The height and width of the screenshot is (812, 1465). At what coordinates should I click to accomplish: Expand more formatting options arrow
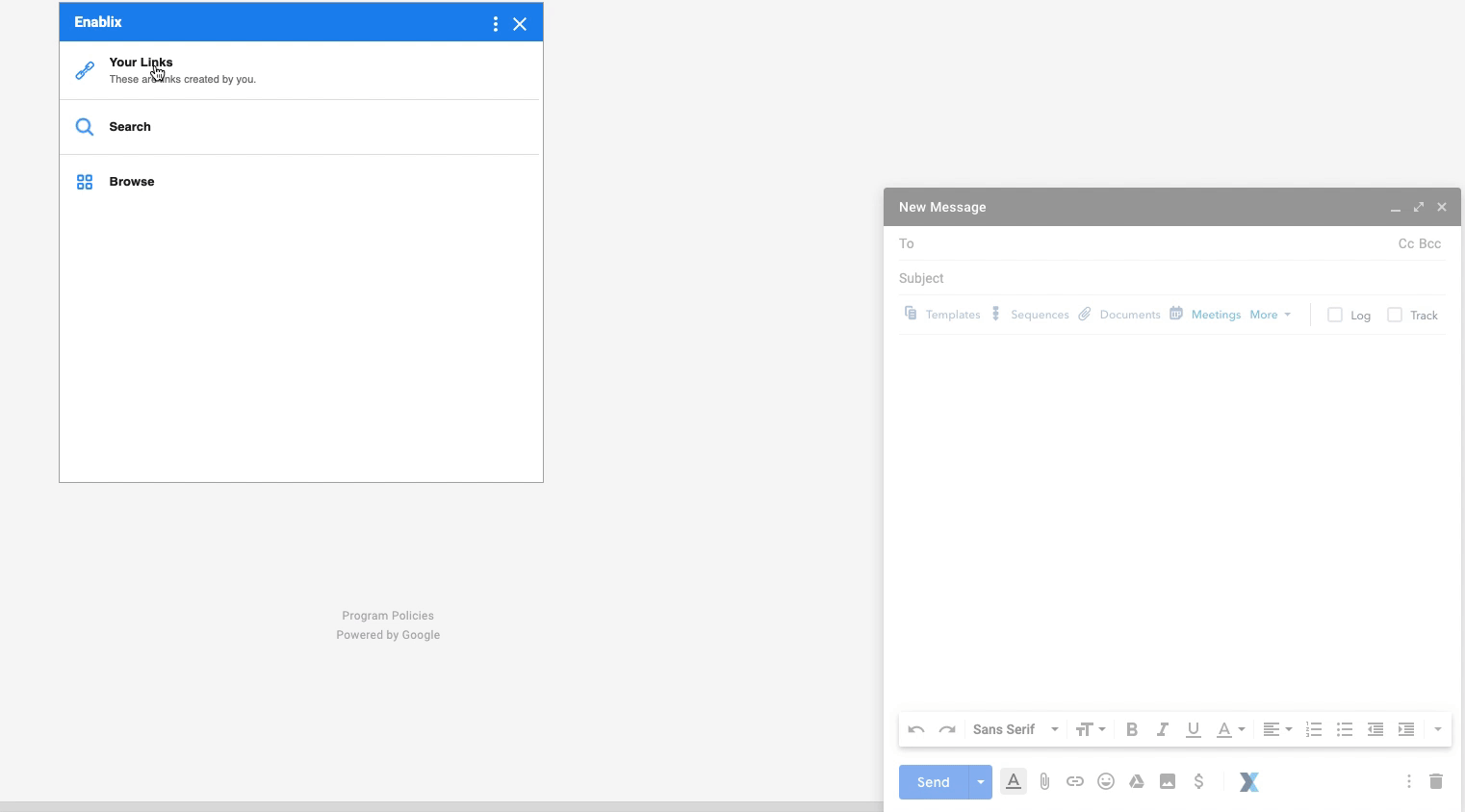tap(1438, 729)
